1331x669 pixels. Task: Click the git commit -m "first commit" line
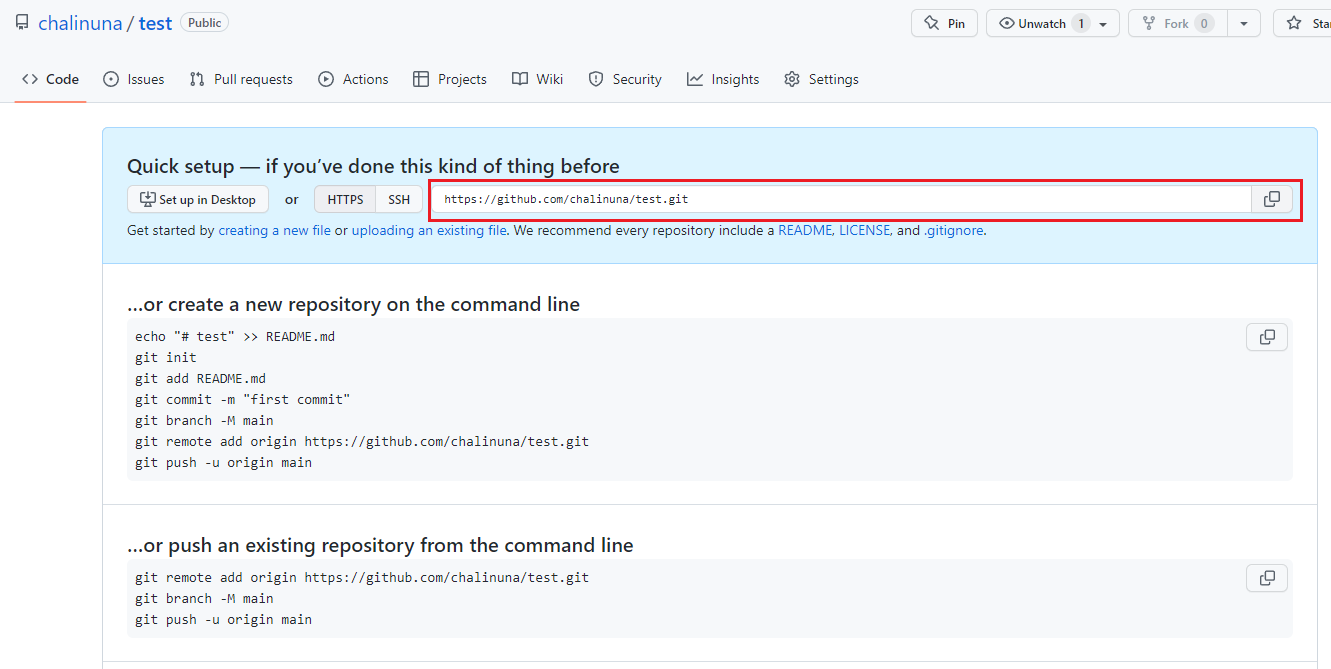coord(243,400)
